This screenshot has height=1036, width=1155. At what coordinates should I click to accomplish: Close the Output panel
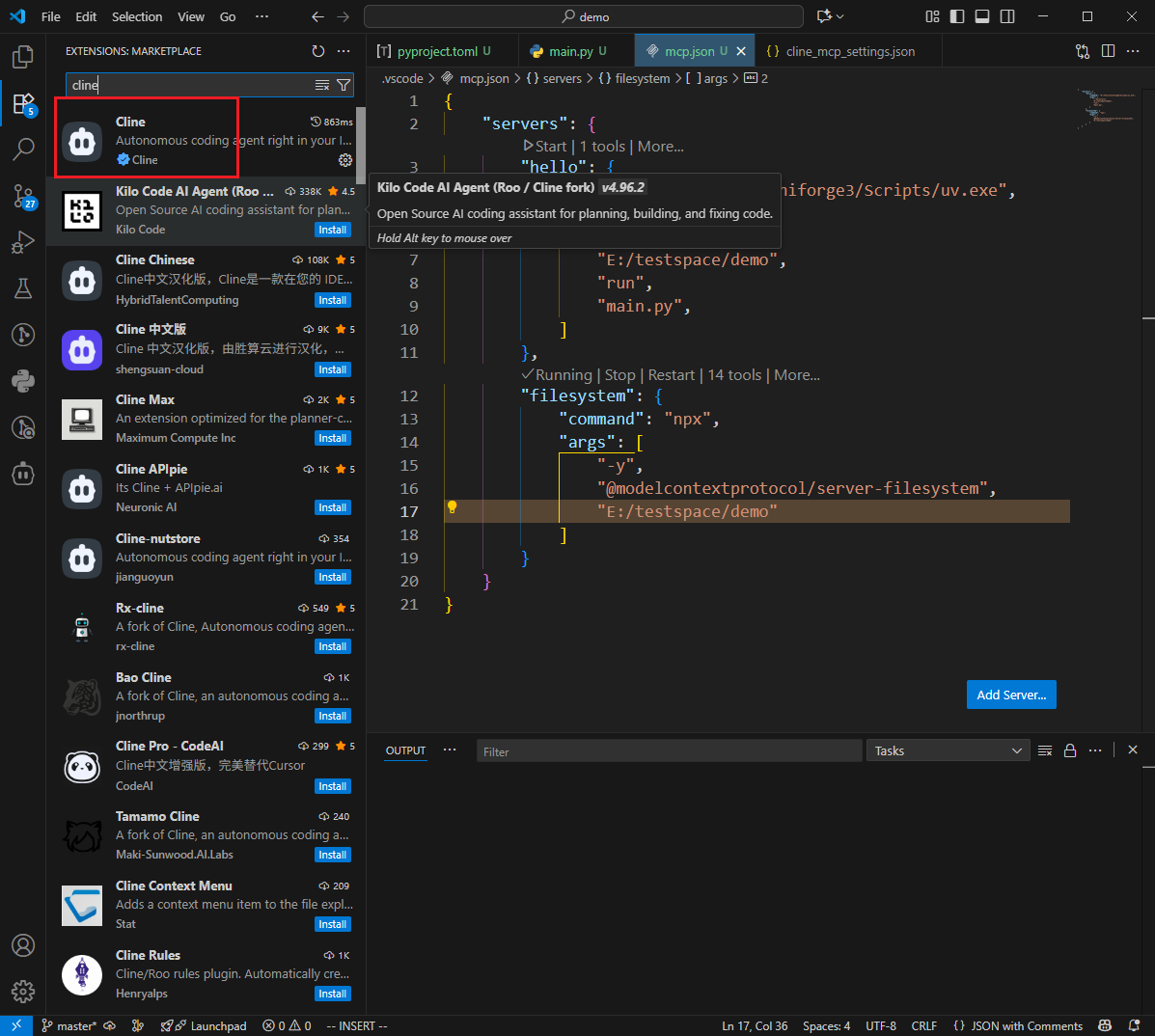coord(1133,750)
